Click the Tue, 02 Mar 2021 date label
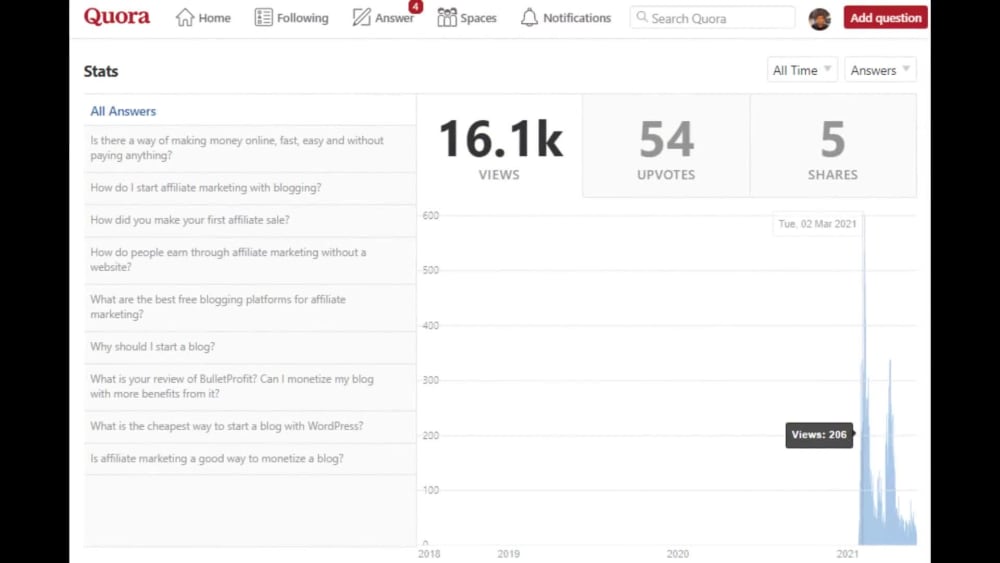 pyautogui.click(x=818, y=224)
